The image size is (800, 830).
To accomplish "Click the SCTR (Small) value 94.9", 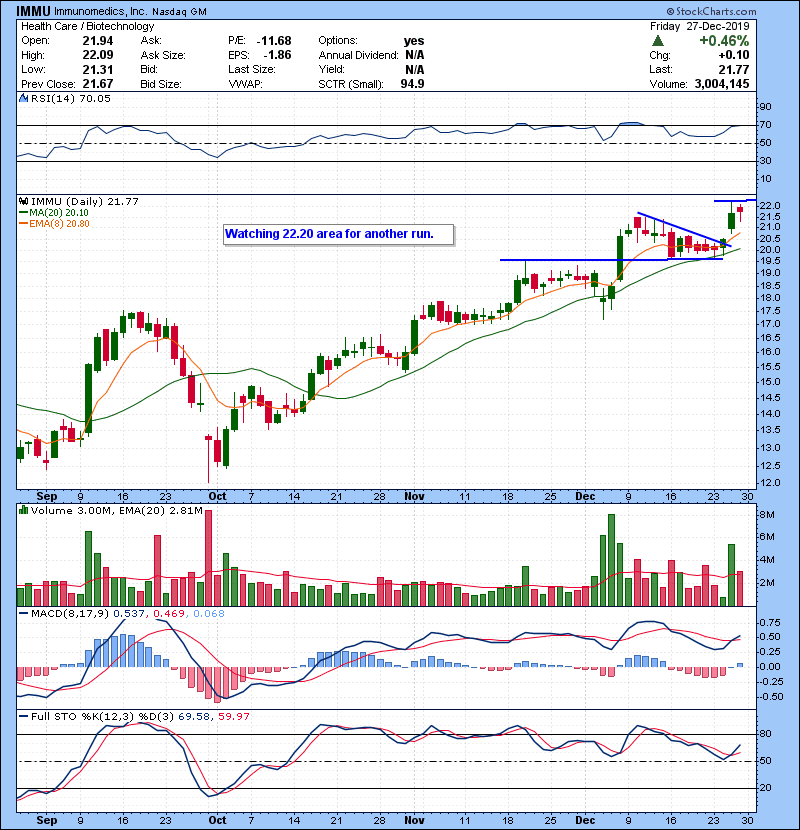I will pyautogui.click(x=412, y=84).
